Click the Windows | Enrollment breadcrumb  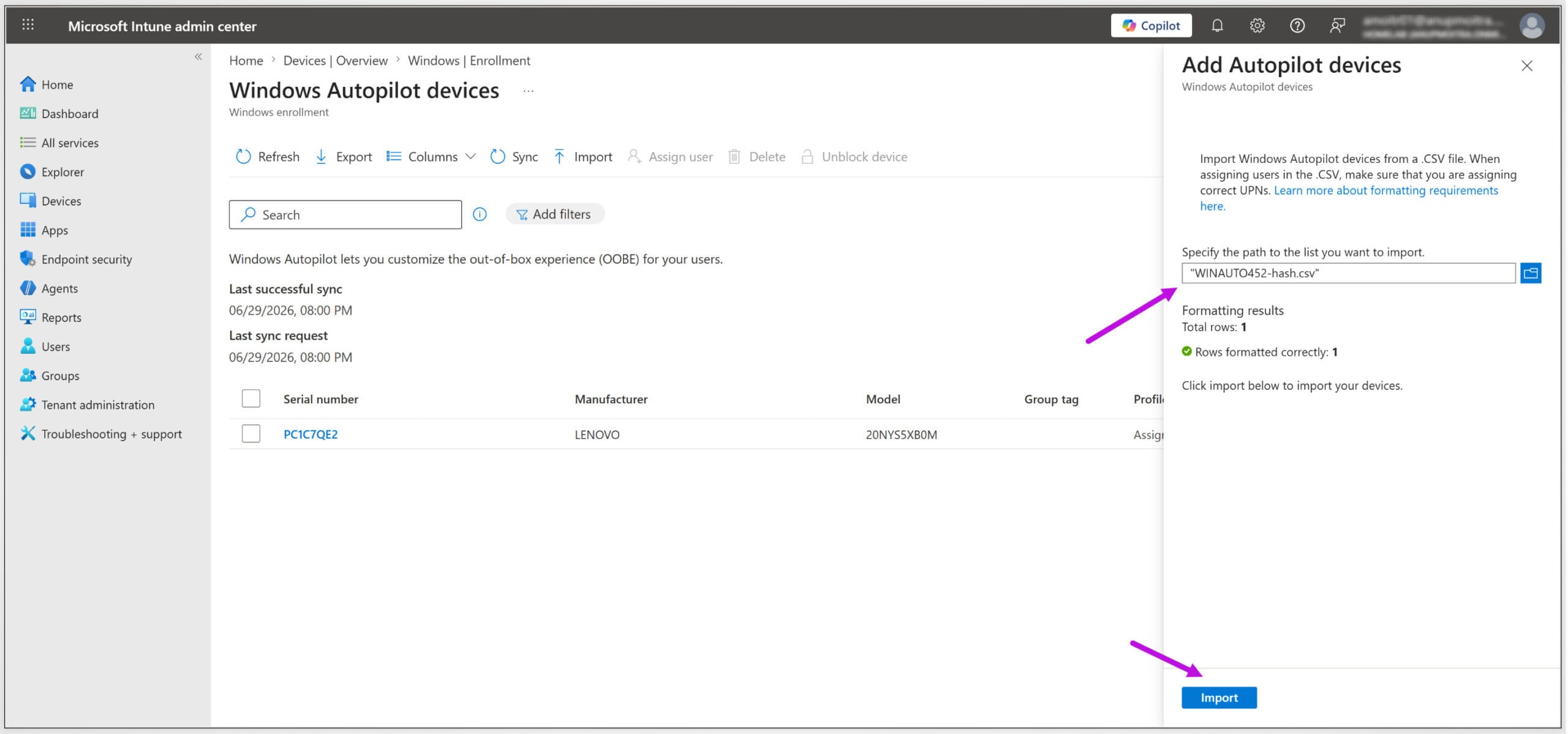pyautogui.click(x=469, y=61)
